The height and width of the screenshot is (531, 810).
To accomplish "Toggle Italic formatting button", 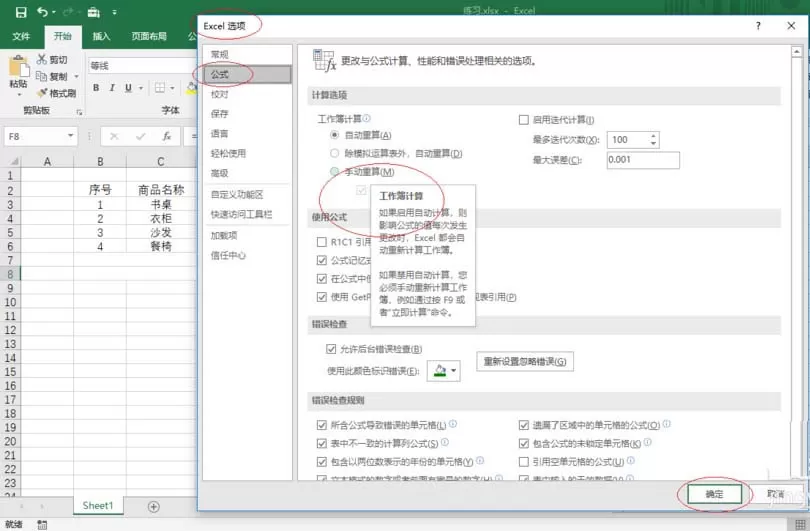I will tap(112, 88).
